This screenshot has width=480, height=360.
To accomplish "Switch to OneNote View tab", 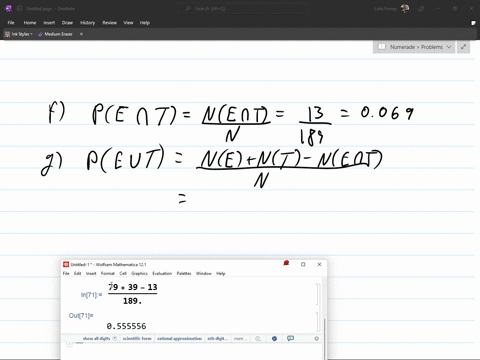I will point(128,23).
